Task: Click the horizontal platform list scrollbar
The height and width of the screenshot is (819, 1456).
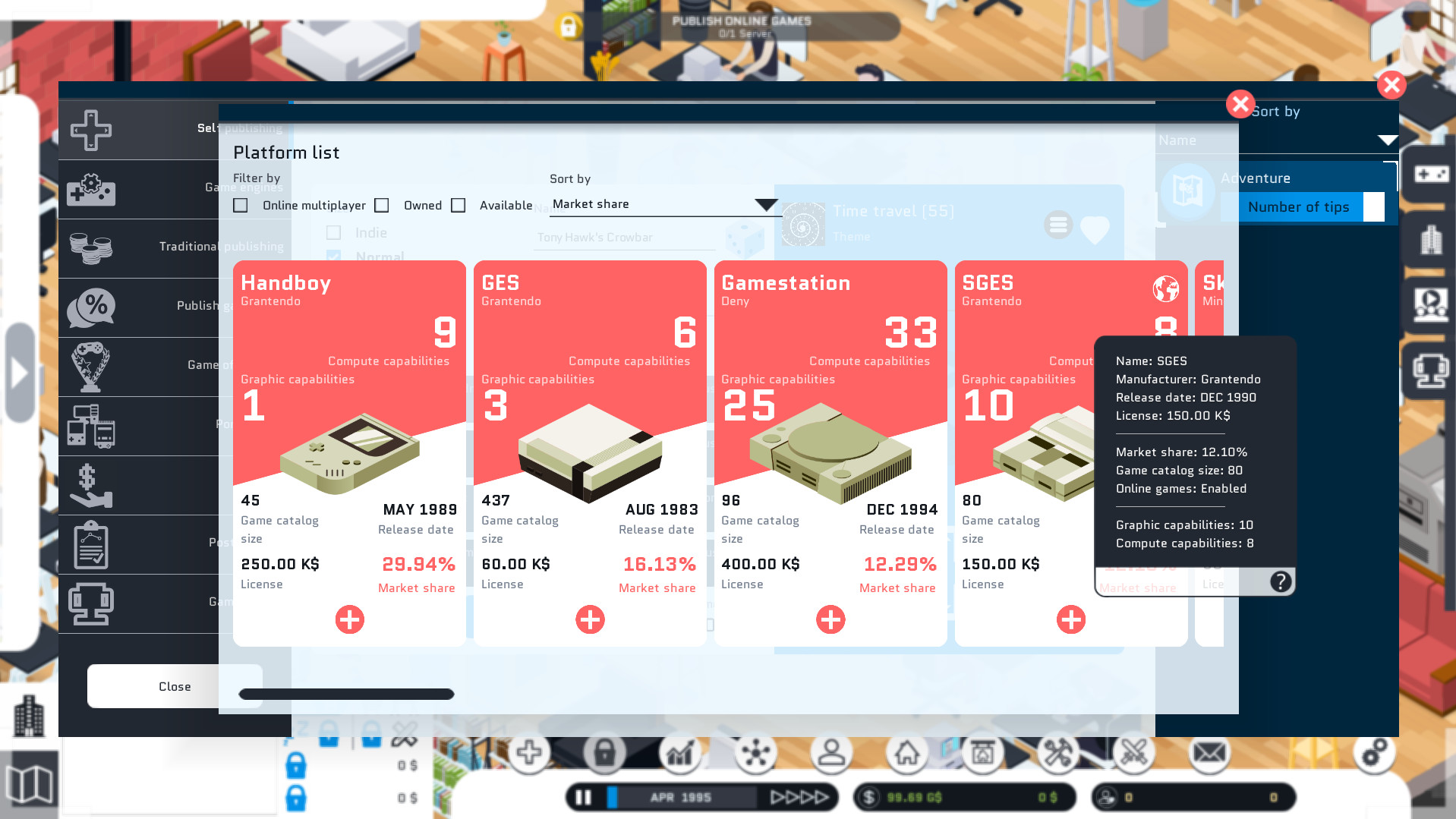Action: click(x=346, y=694)
